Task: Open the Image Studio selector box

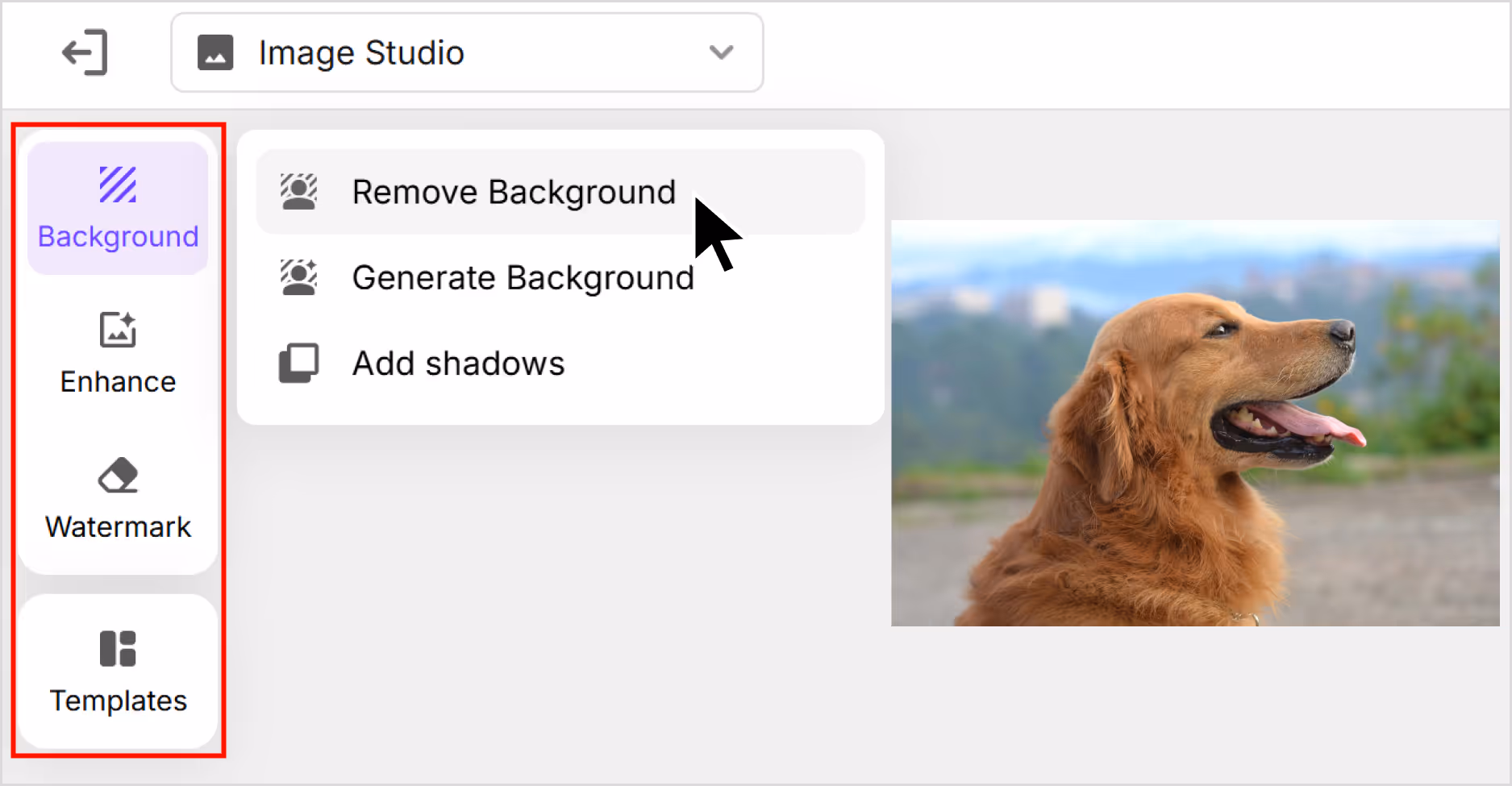Action: click(x=467, y=53)
